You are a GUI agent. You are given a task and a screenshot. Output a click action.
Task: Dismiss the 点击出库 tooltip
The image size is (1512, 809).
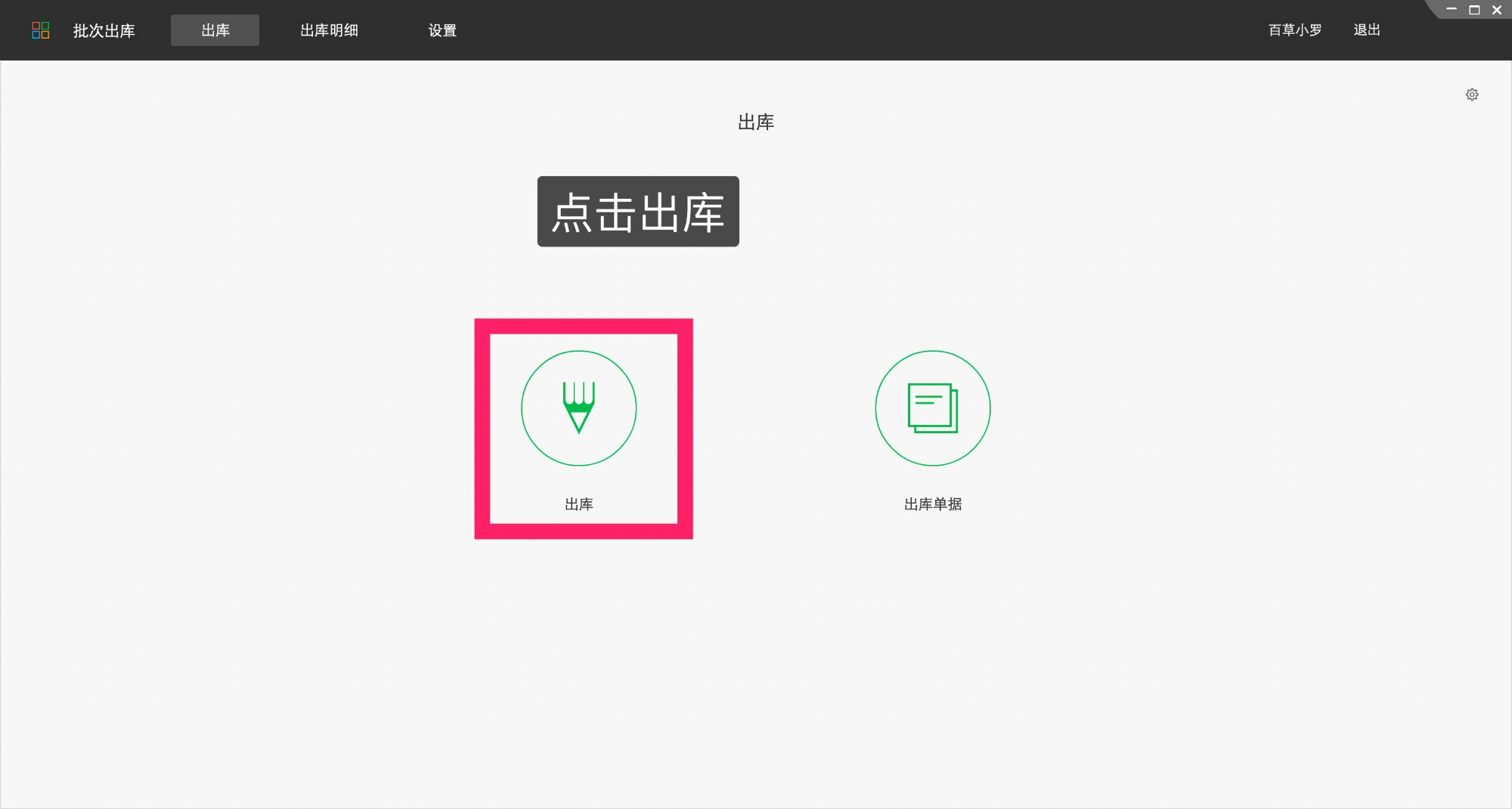(x=637, y=212)
